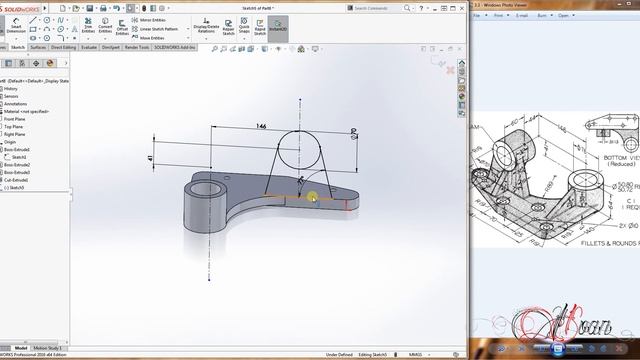Click the Print icon

click(x=103, y=8)
